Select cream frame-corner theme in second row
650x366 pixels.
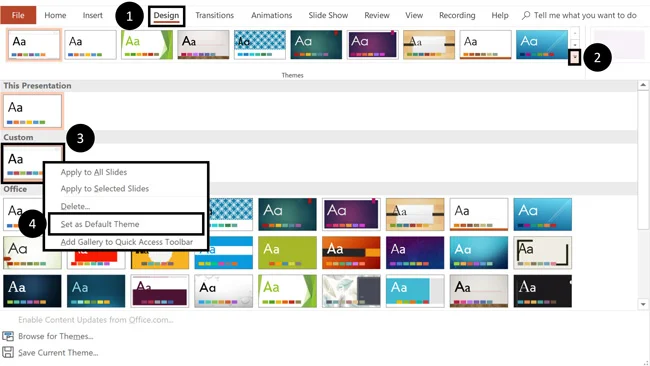tap(543, 253)
